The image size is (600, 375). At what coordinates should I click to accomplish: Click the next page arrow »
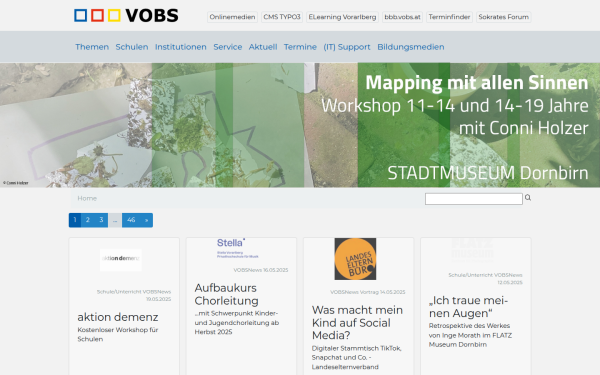coord(147,220)
